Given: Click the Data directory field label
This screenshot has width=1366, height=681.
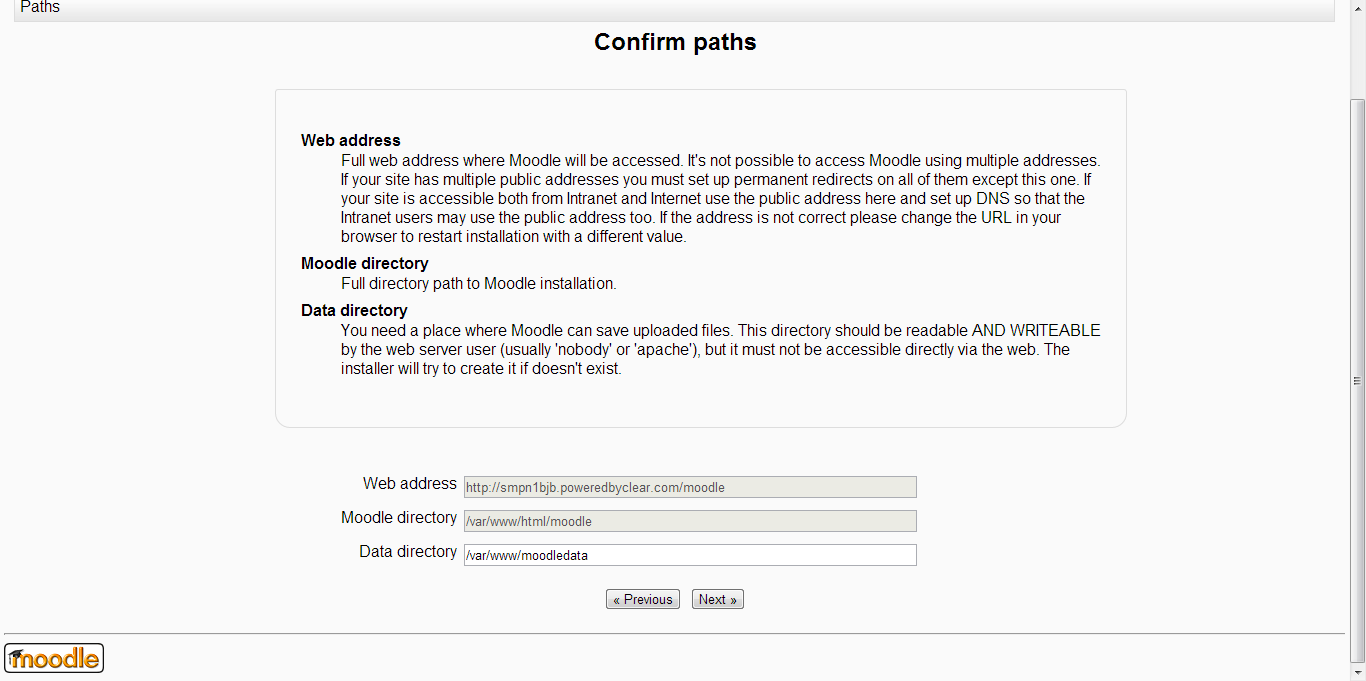Looking at the screenshot, I should tap(407, 552).
